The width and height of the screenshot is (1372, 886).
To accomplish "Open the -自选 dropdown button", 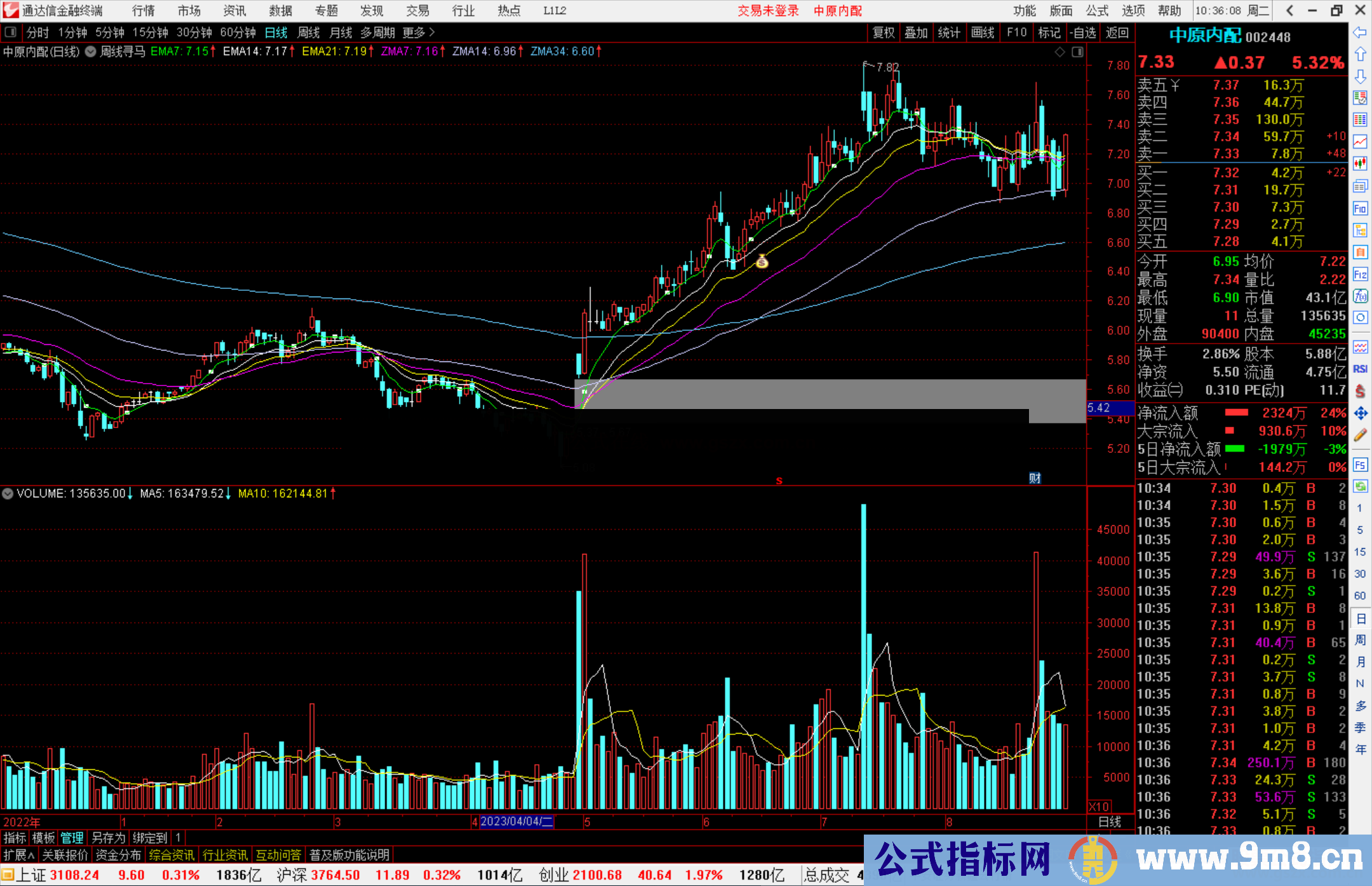I will [1082, 32].
